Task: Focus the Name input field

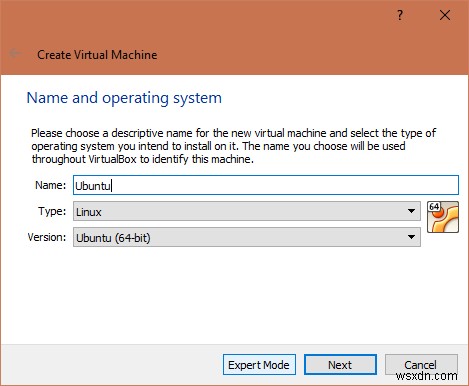Action: tap(266, 185)
